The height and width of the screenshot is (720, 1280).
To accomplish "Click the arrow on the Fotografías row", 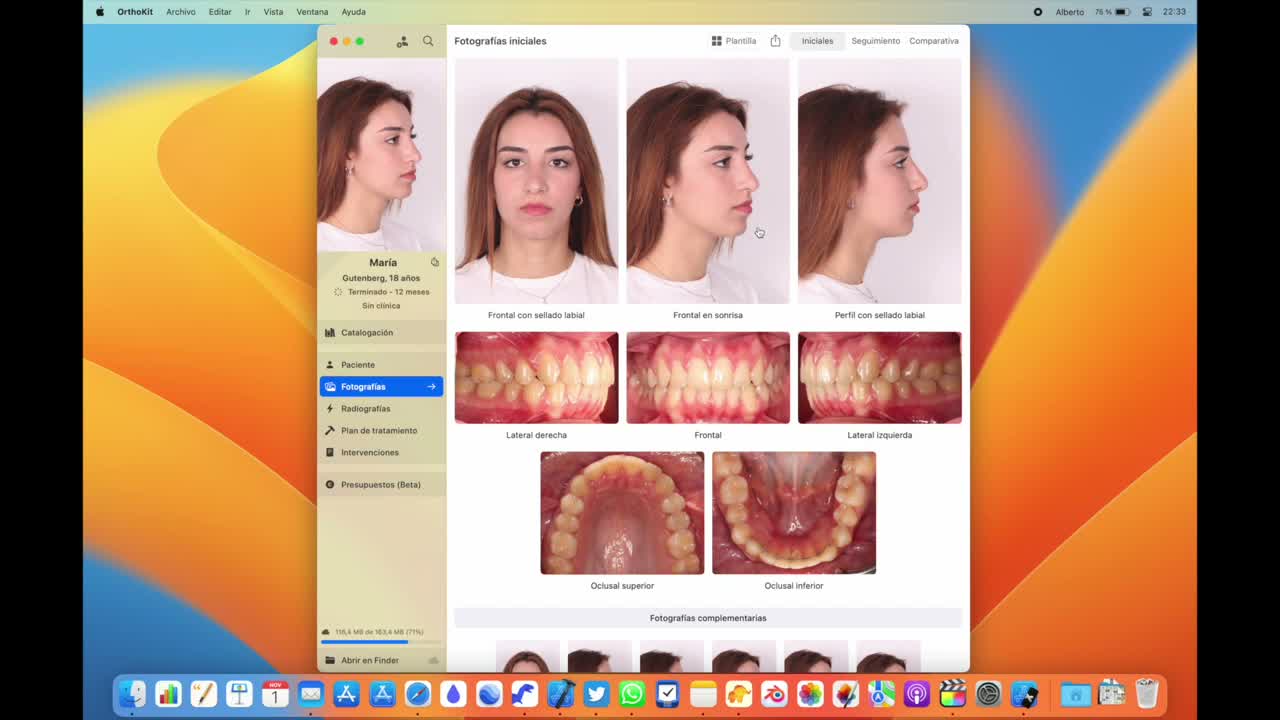I will point(432,386).
